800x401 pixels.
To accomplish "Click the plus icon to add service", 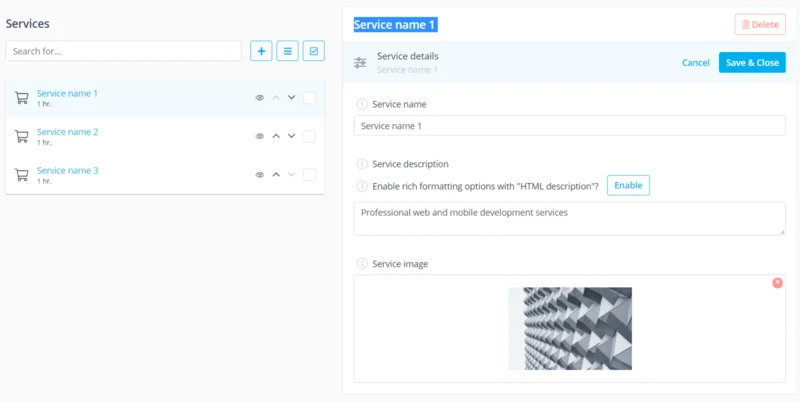I will (261, 51).
